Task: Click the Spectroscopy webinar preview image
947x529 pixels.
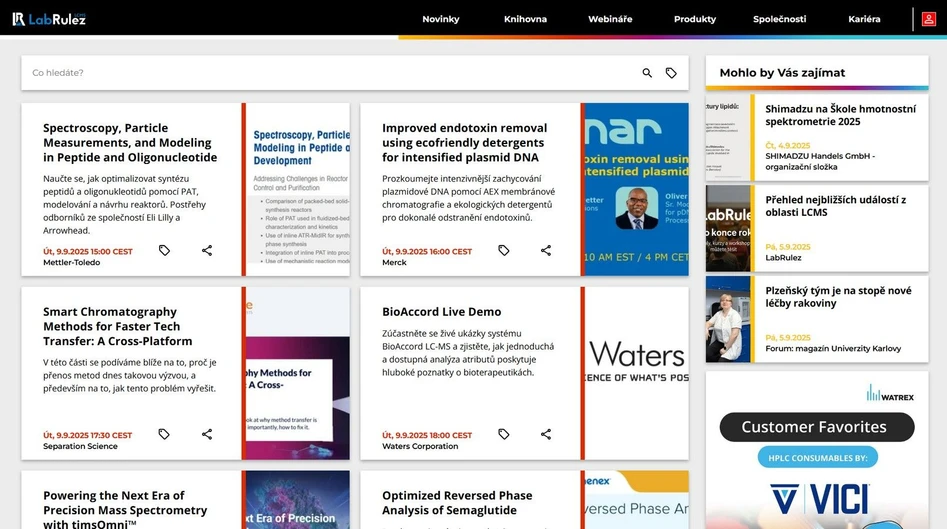Action: tap(298, 190)
